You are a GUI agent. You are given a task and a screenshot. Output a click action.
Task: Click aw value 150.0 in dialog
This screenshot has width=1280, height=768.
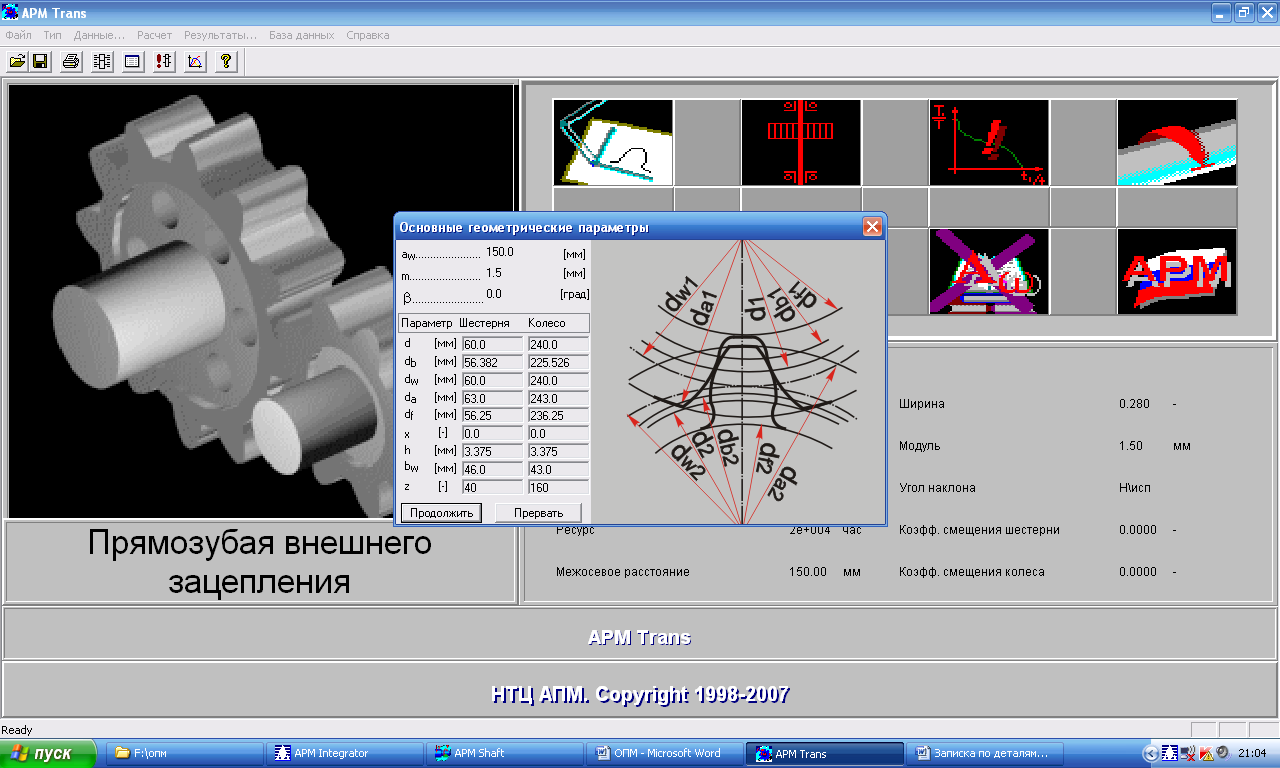(x=500, y=252)
